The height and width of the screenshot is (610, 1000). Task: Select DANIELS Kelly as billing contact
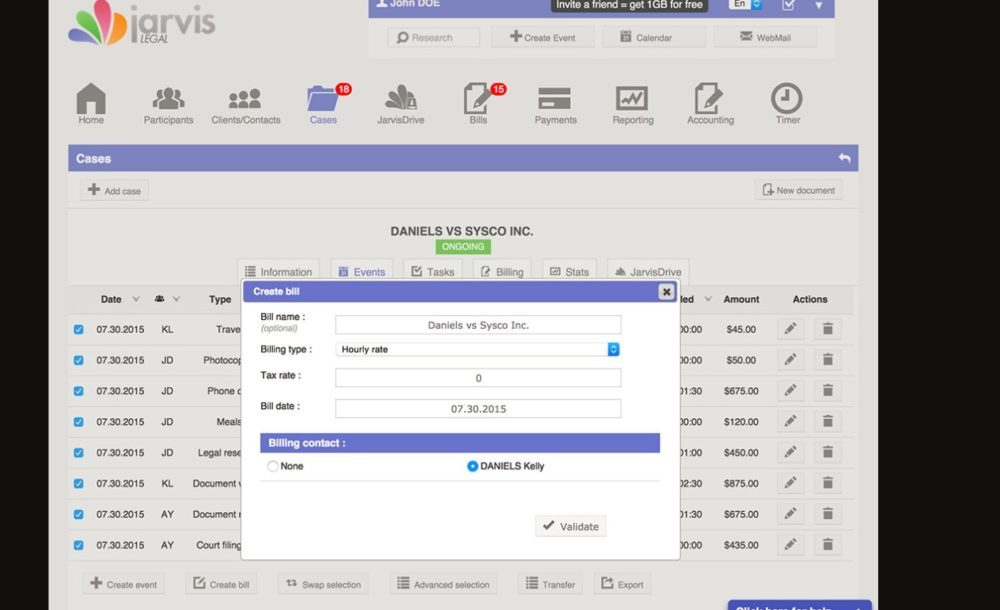click(473, 466)
